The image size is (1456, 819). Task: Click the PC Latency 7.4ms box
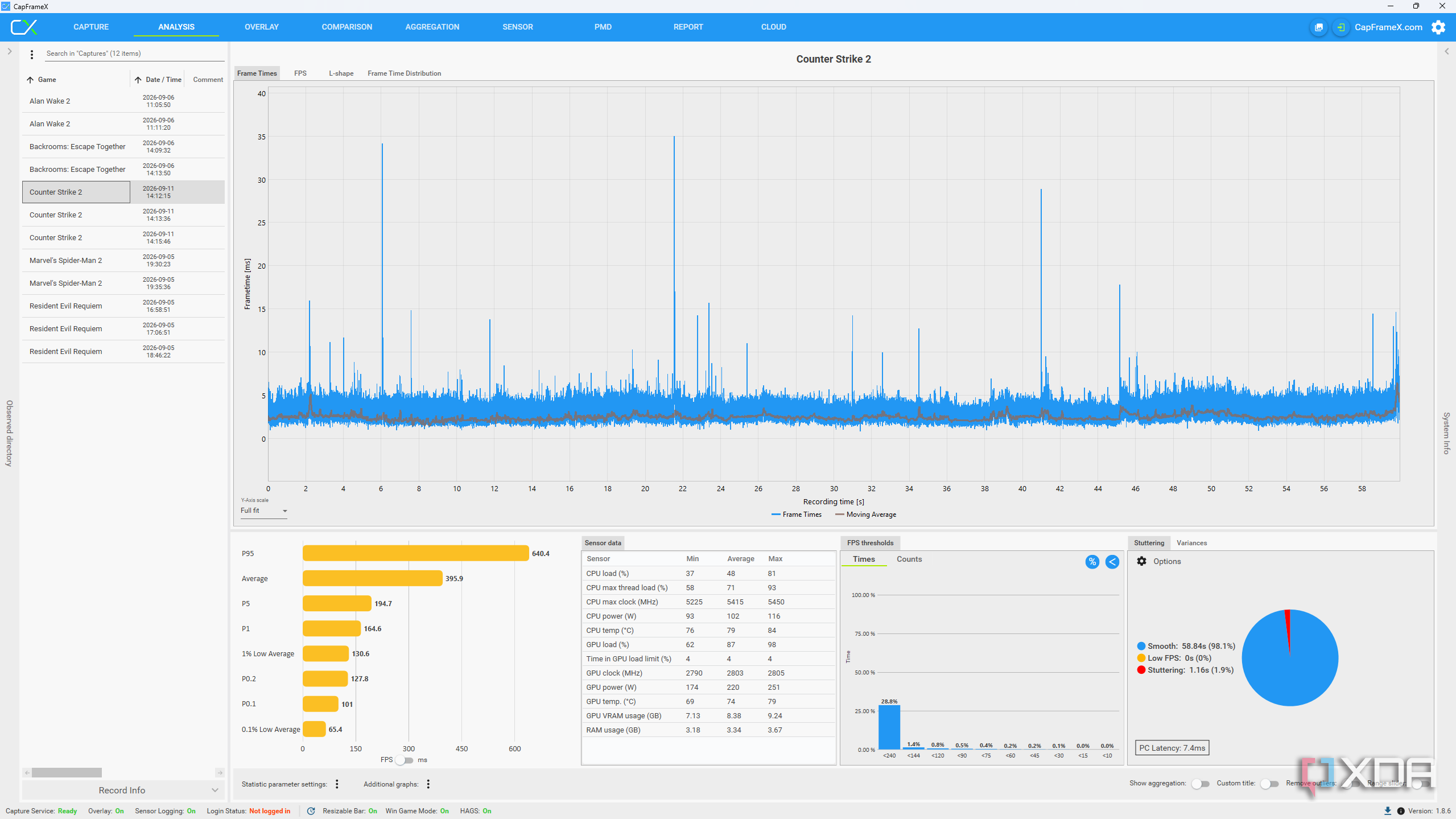pyautogui.click(x=1172, y=748)
